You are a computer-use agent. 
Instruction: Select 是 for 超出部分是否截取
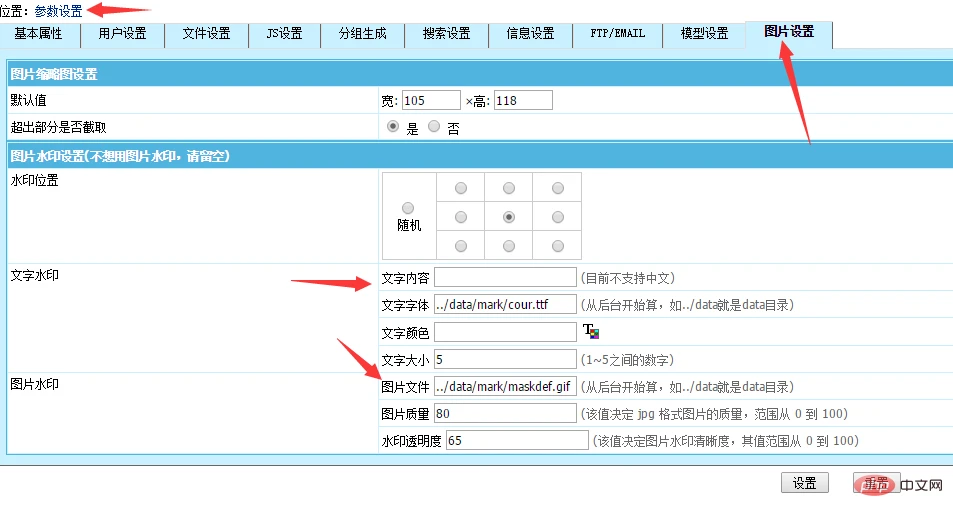393,126
